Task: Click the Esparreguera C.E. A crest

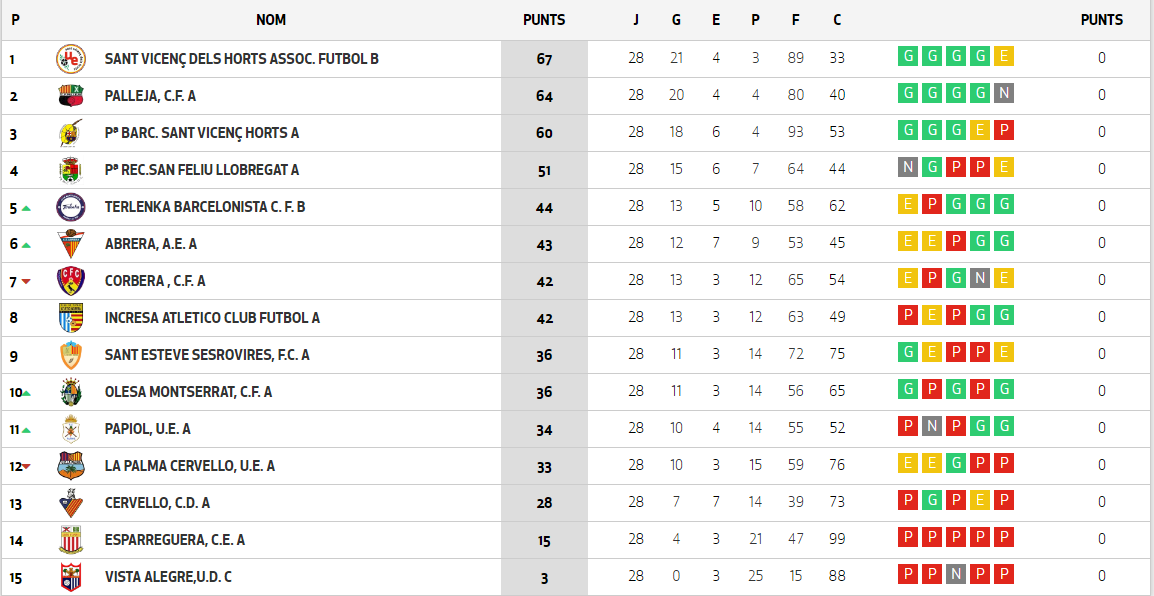Action: (71, 539)
